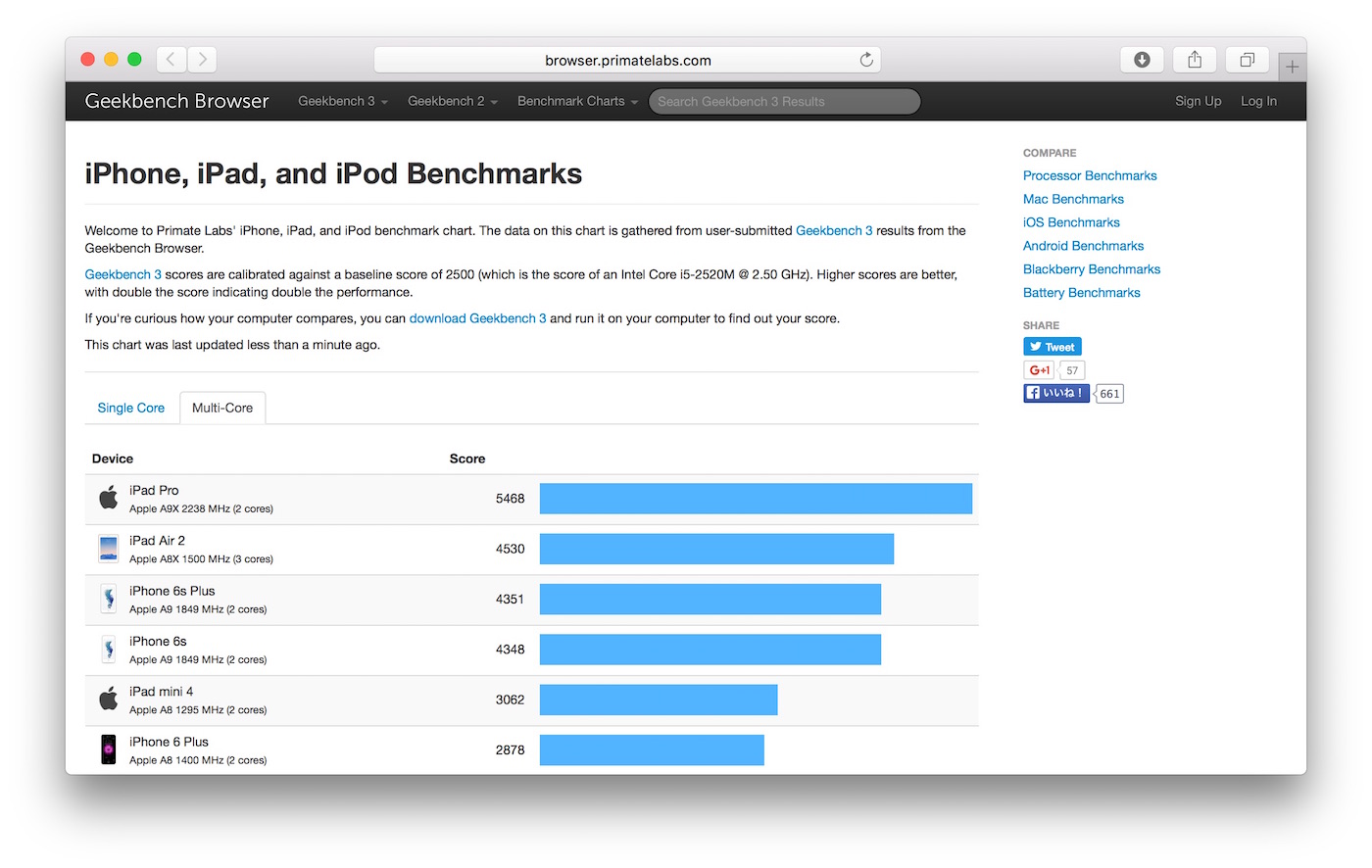The image size is (1372, 868).
Task: Click the Log In link
Action: pyautogui.click(x=1258, y=101)
